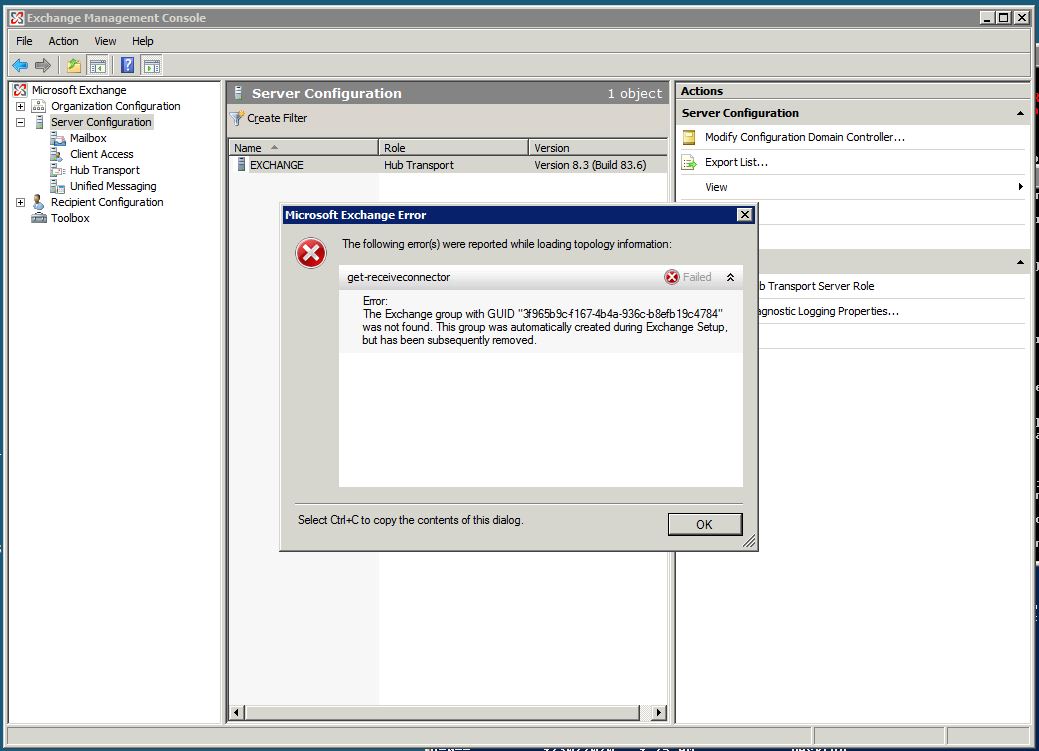Select the Export List action

pyautogui.click(x=736, y=162)
